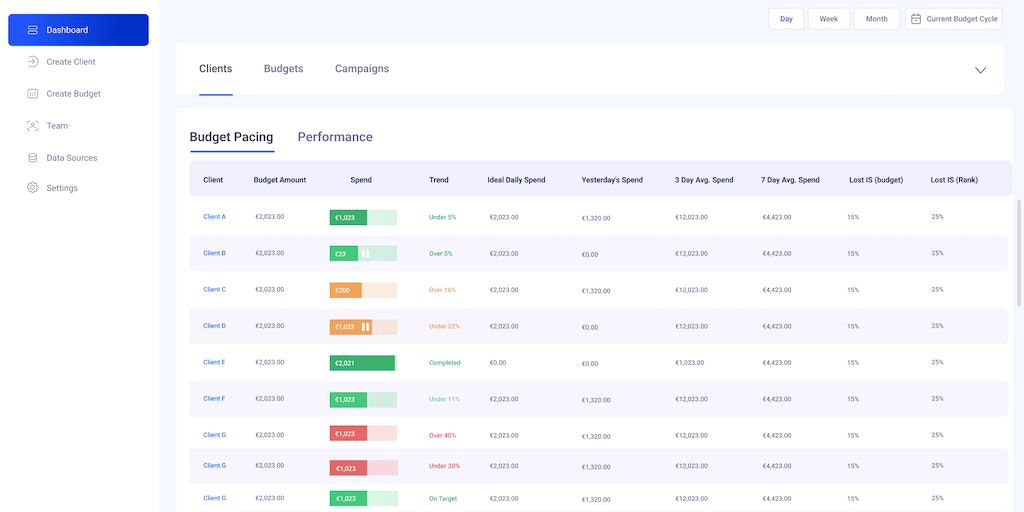The width and height of the screenshot is (1024, 512).
Task: Expand the chevron beside the Campaigns tab
Action: 980,70
